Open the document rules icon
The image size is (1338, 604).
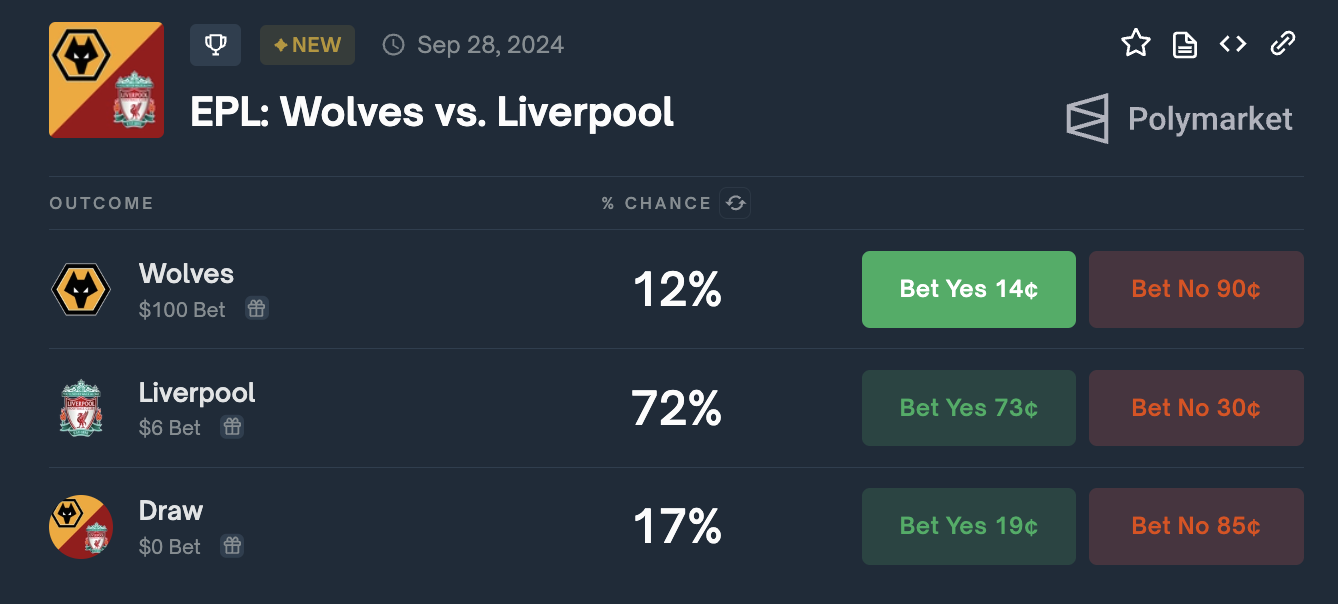(x=1185, y=44)
